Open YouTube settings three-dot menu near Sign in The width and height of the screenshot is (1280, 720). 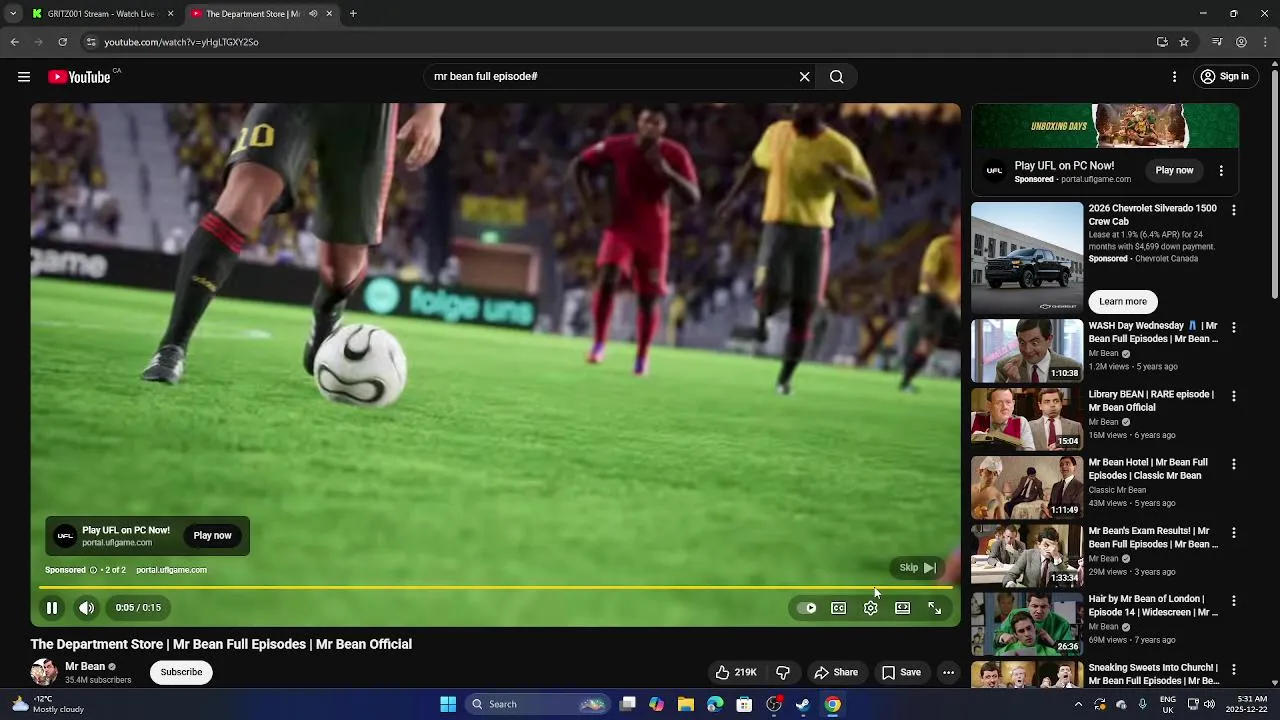[x=1174, y=77]
